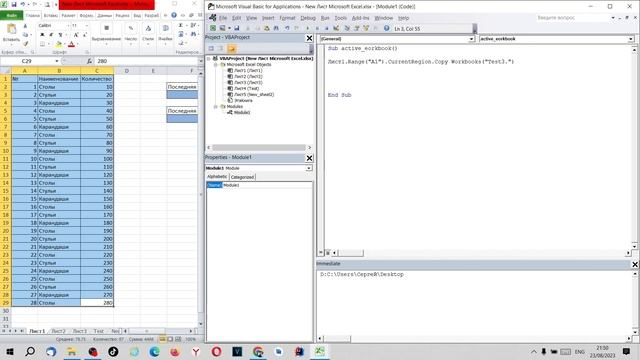Click the large Paste clipboard icon in Excel ribbon
640x360 pixels.
tap(11, 29)
